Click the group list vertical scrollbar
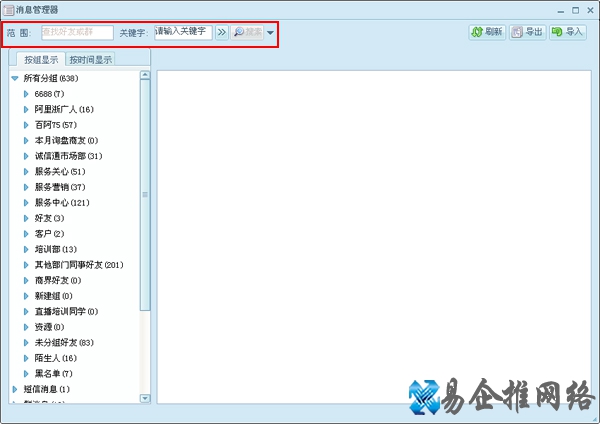The height and width of the screenshot is (424, 600). [x=145, y=195]
